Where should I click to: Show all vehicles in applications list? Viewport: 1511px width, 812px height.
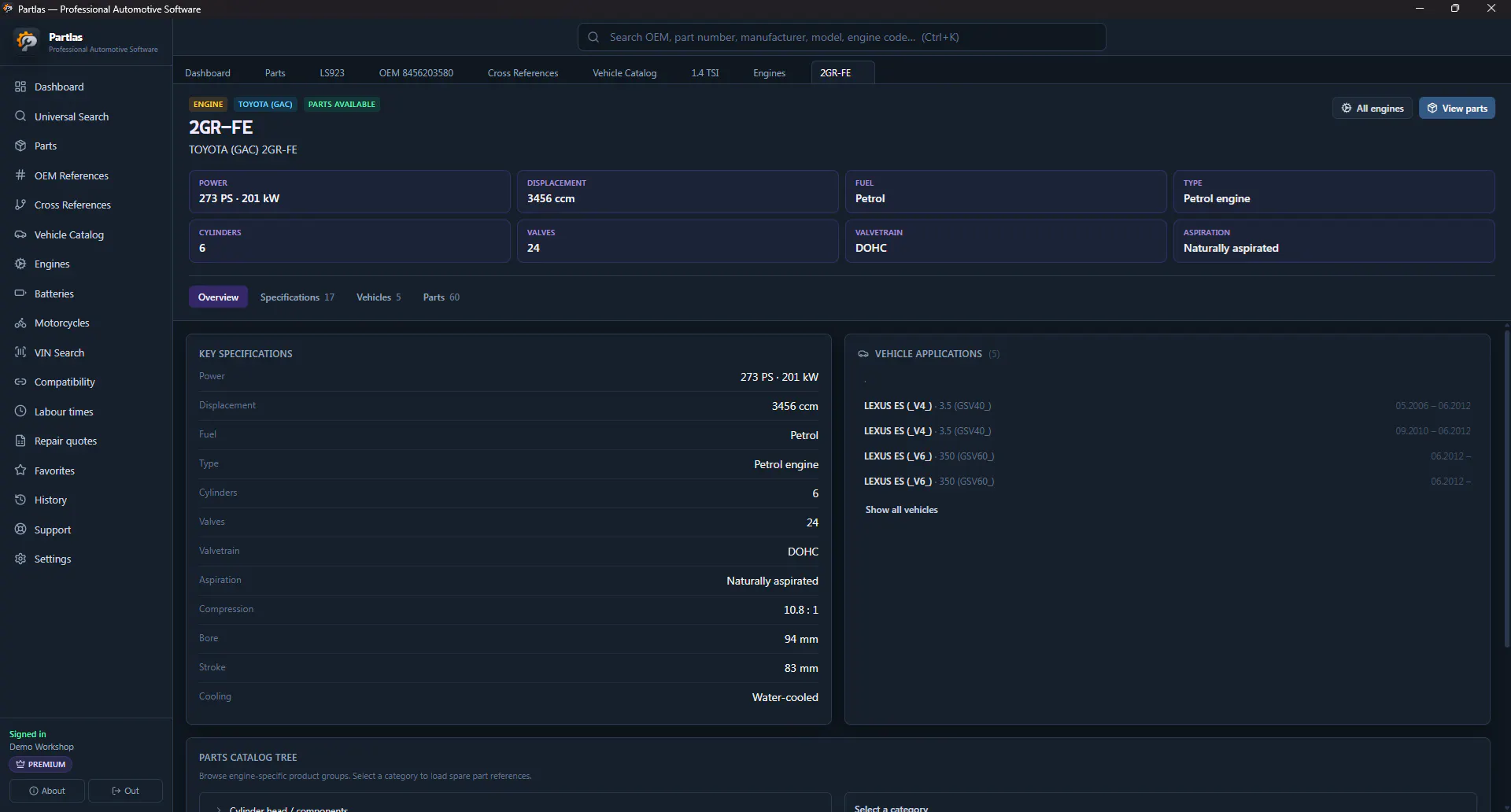[901, 510]
